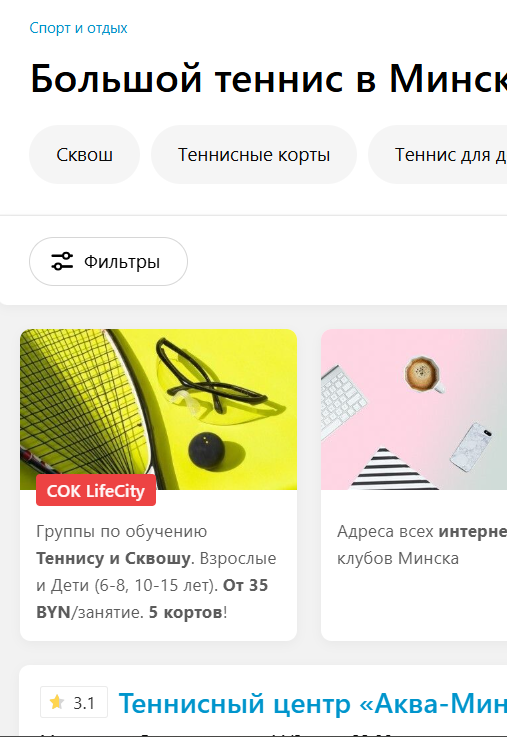Click the yellow star rating icon
The width and height of the screenshot is (507, 737).
(57, 702)
